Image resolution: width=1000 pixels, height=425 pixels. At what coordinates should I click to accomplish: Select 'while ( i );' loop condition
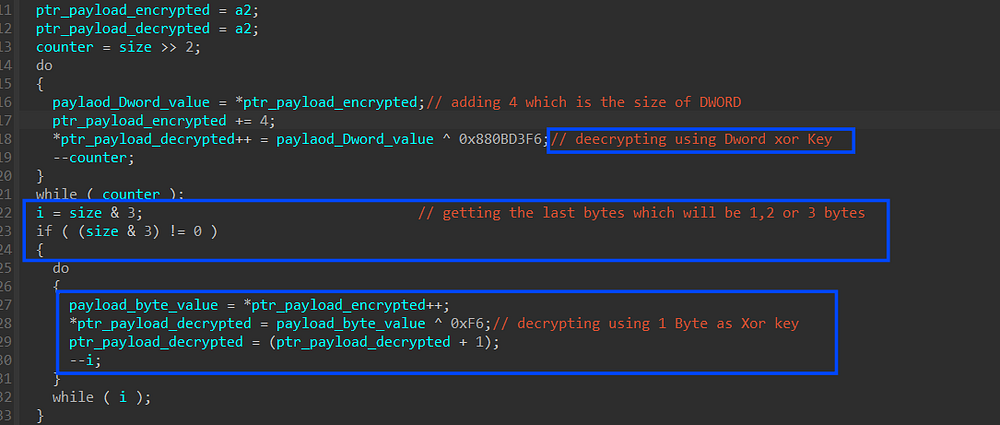[x=102, y=397]
